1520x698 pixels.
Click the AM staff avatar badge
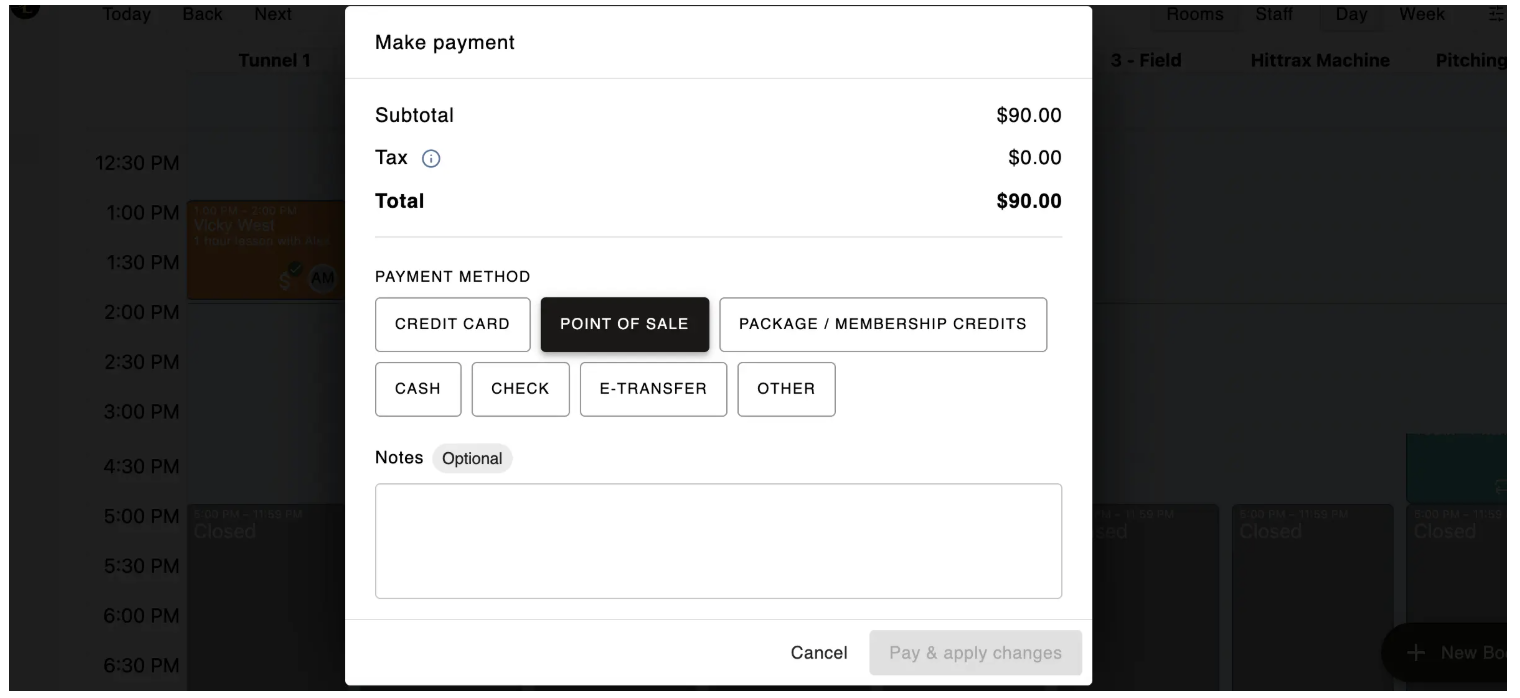tap(322, 279)
